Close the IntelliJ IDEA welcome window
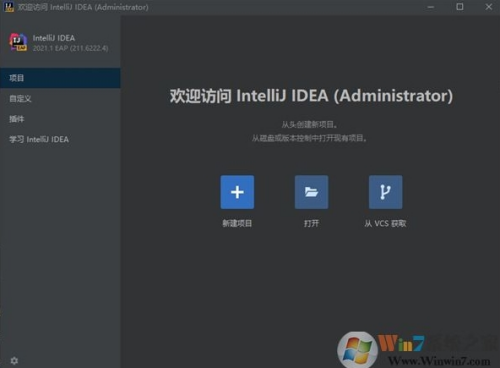 (x=489, y=7)
